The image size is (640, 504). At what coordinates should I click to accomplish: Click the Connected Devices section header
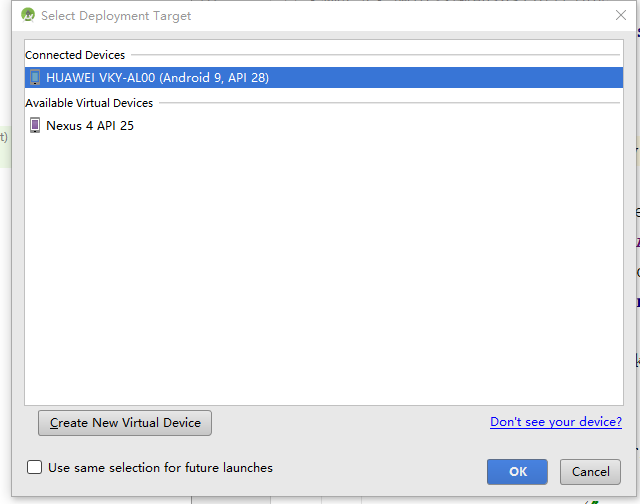75,55
